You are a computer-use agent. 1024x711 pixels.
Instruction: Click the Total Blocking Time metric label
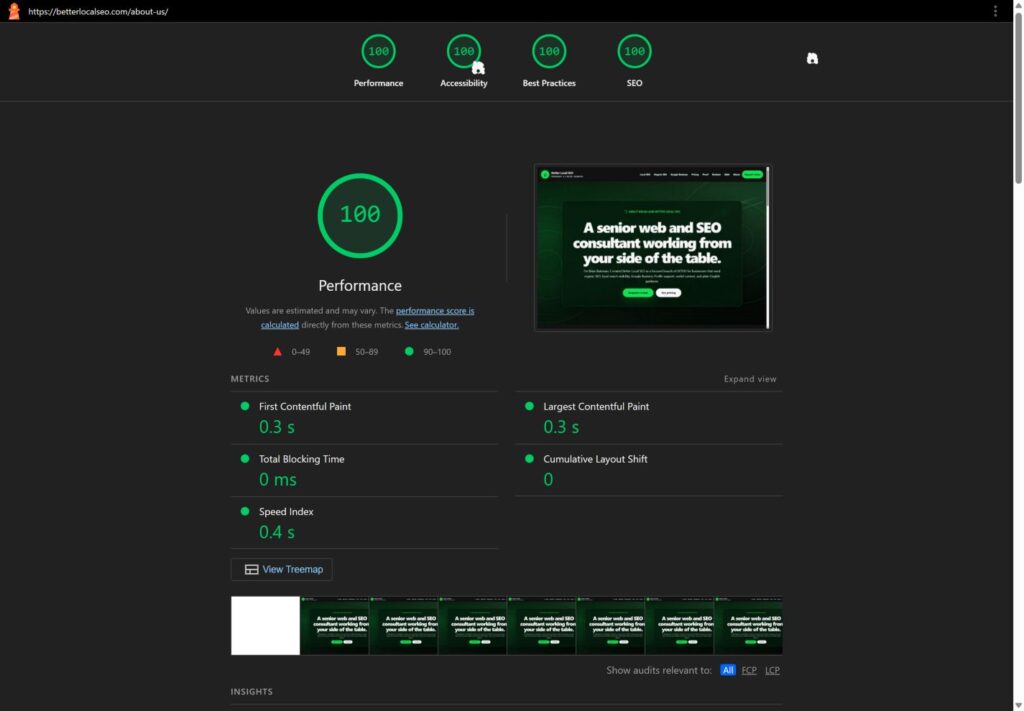pyautogui.click(x=302, y=459)
